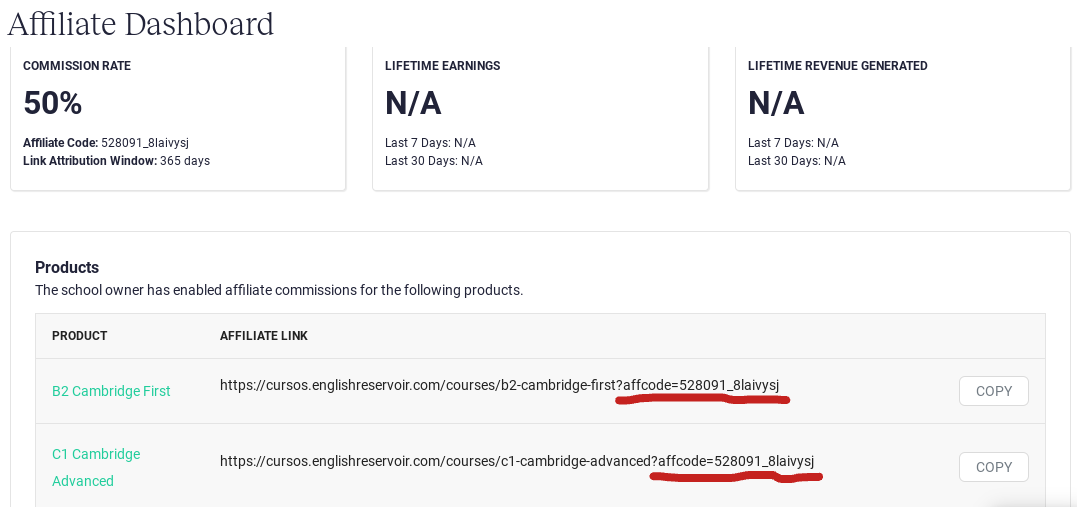Click Last 30 Days under Lifetime Earnings

click(x=434, y=161)
